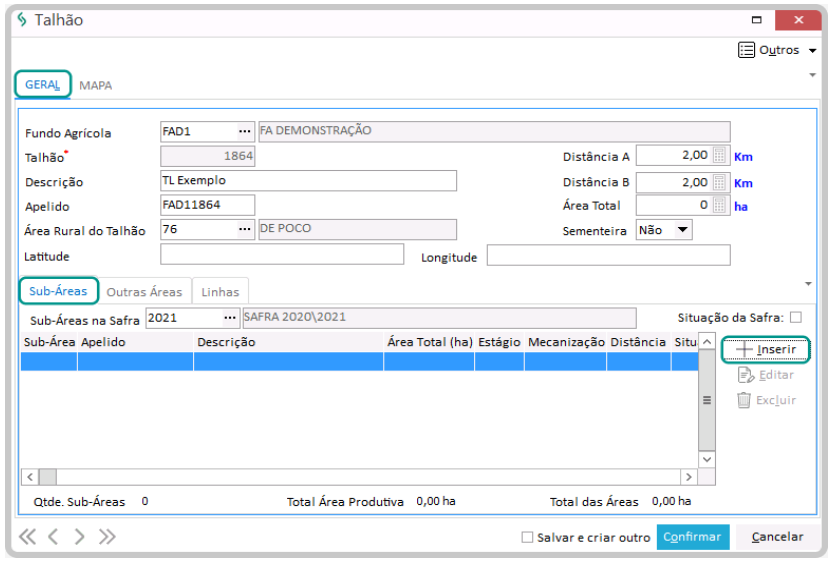The height and width of the screenshot is (561, 833).
Task: Switch to the Outras Áreas tab
Action: click(x=144, y=292)
